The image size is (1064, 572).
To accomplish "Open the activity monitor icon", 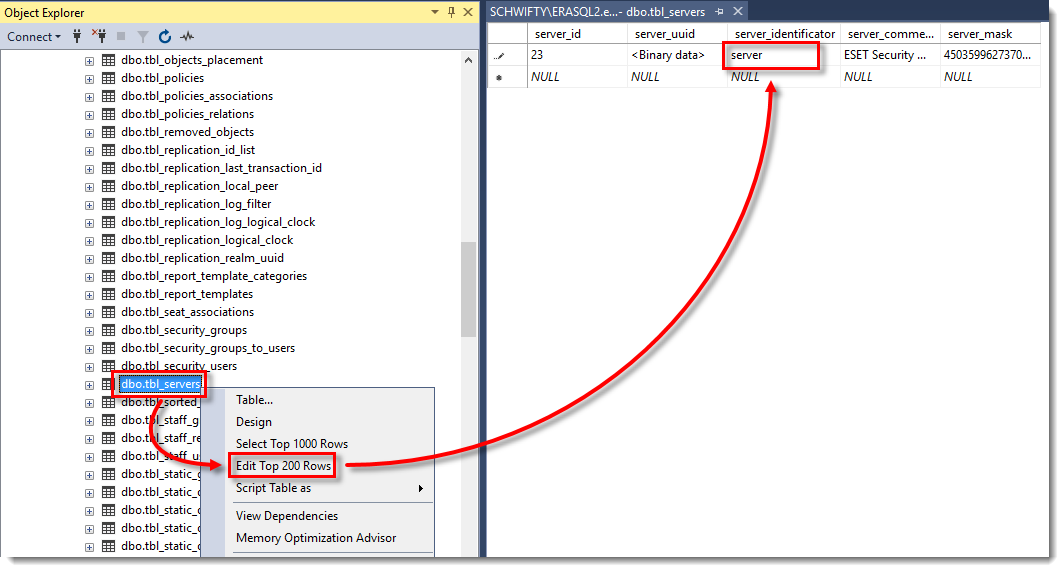I will click(x=187, y=37).
